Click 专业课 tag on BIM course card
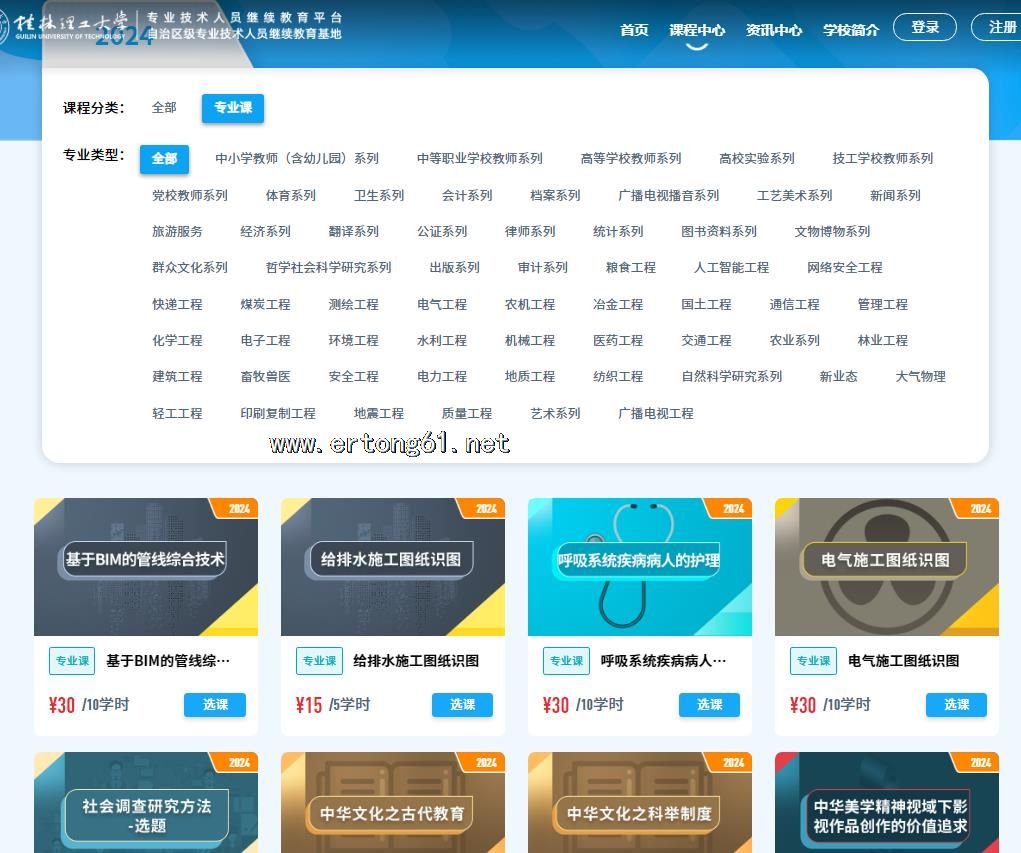The image size is (1021, 853). [72, 661]
